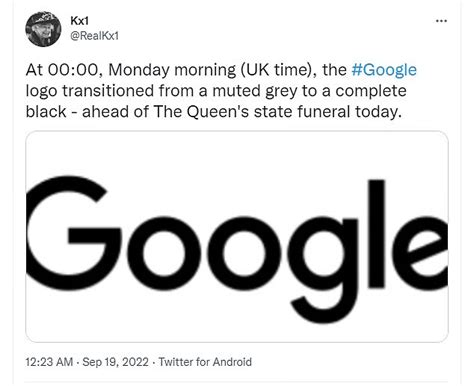Click the Kx1 profile avatar picture

[x=43, y=29]
